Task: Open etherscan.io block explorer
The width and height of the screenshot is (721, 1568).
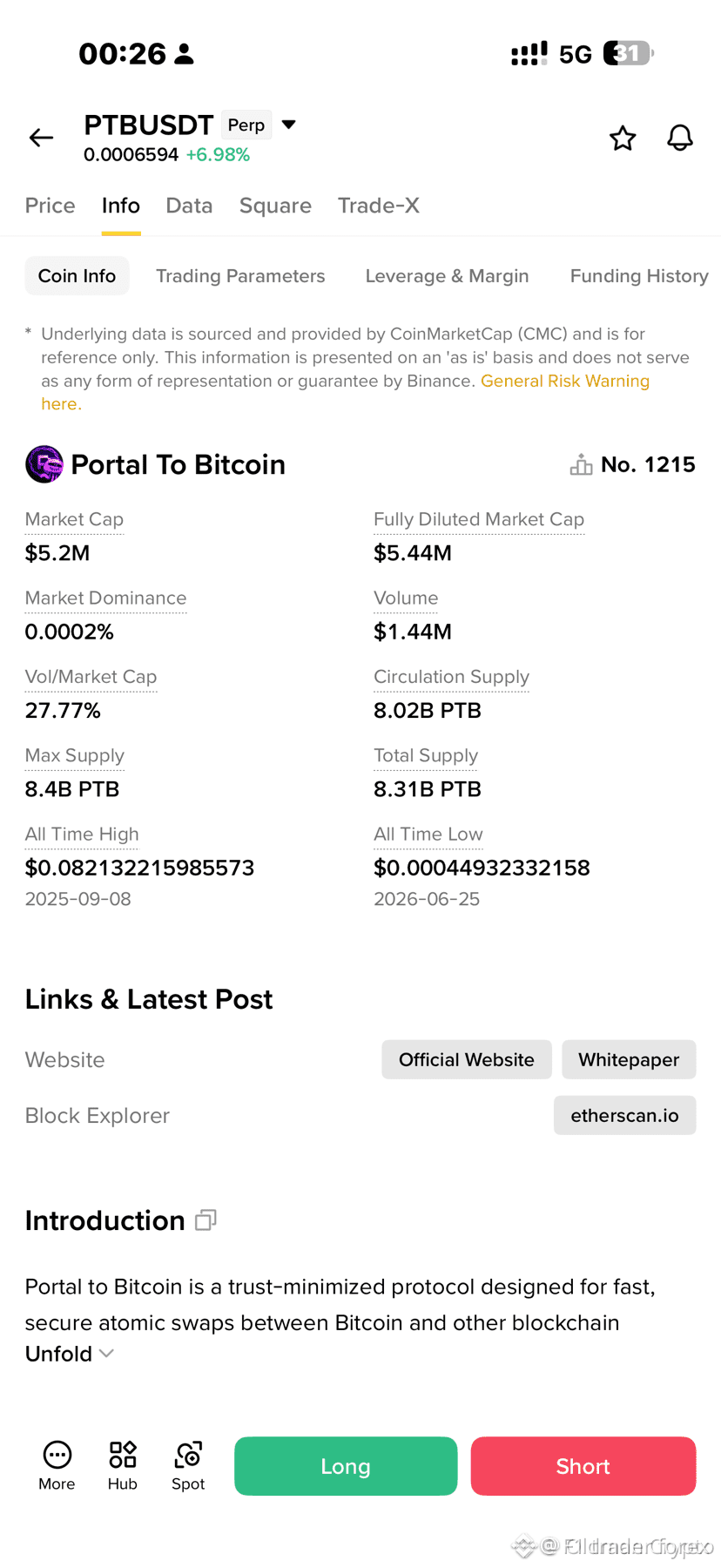Action: [x=625, y=1115]
